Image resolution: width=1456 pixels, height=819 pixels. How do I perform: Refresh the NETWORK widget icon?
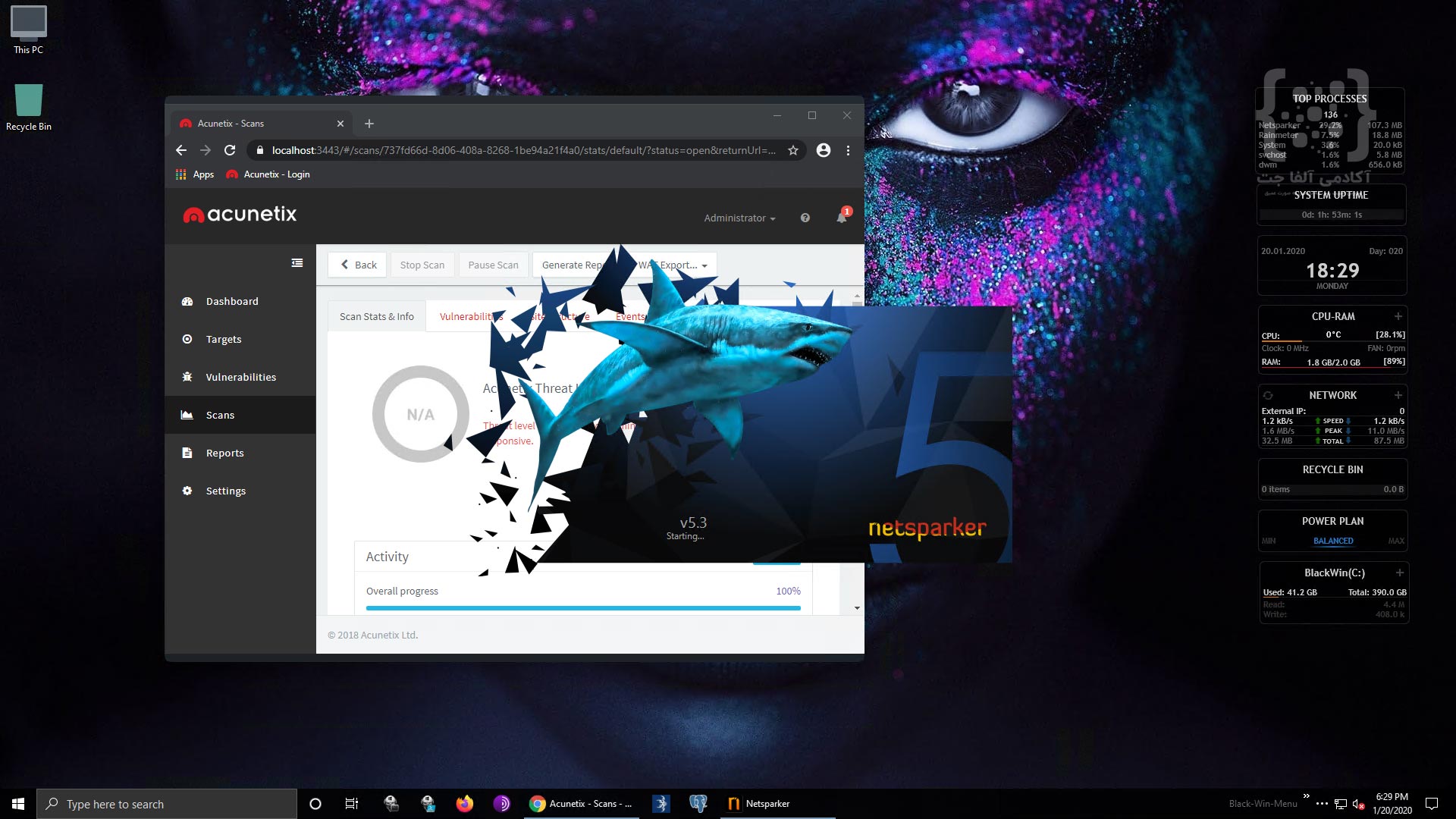click(1267, 395)
